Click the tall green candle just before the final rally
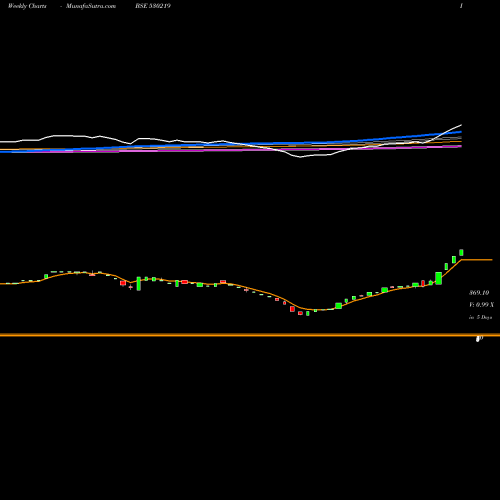This screenshot has width=500, height=500. coord(439,278)
